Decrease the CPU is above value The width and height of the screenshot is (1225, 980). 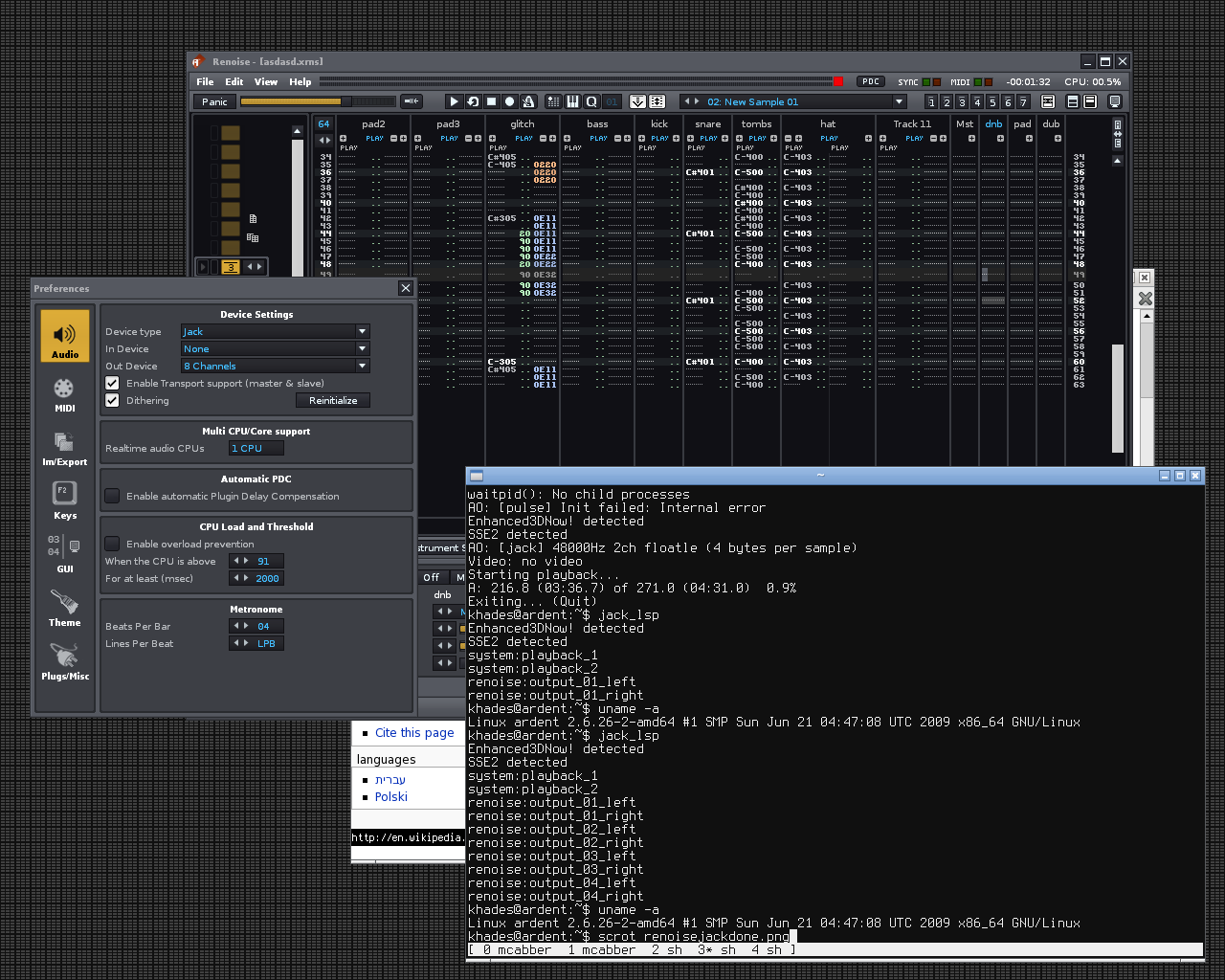[x=235, y=561]
